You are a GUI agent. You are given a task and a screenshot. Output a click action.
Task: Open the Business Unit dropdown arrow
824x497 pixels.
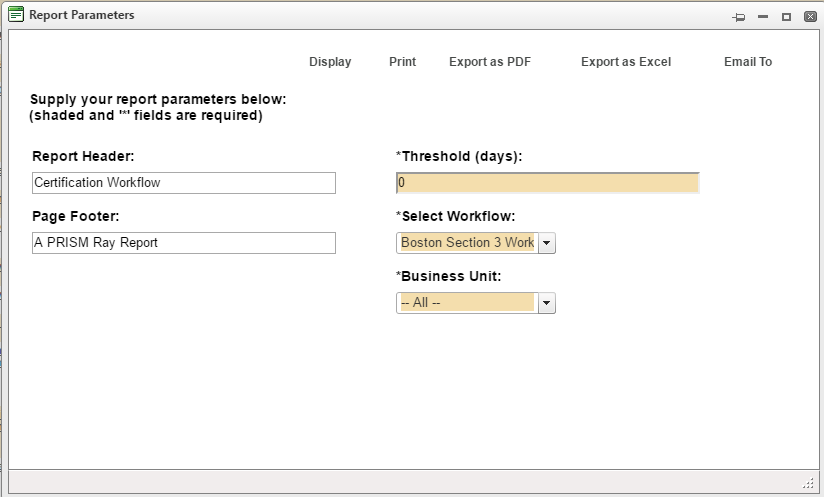tap(547, 303)
